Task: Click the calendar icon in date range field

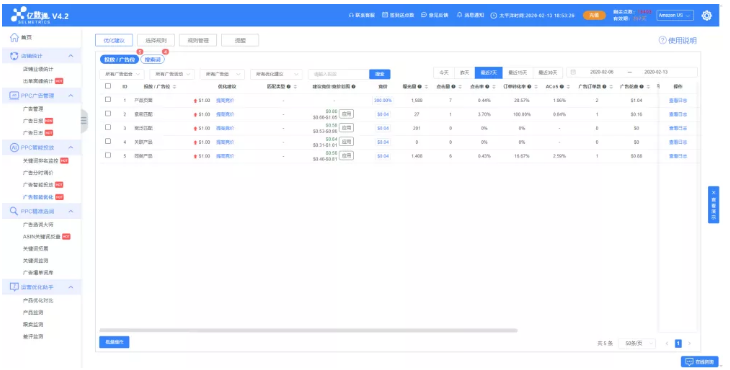Action: 573,72
